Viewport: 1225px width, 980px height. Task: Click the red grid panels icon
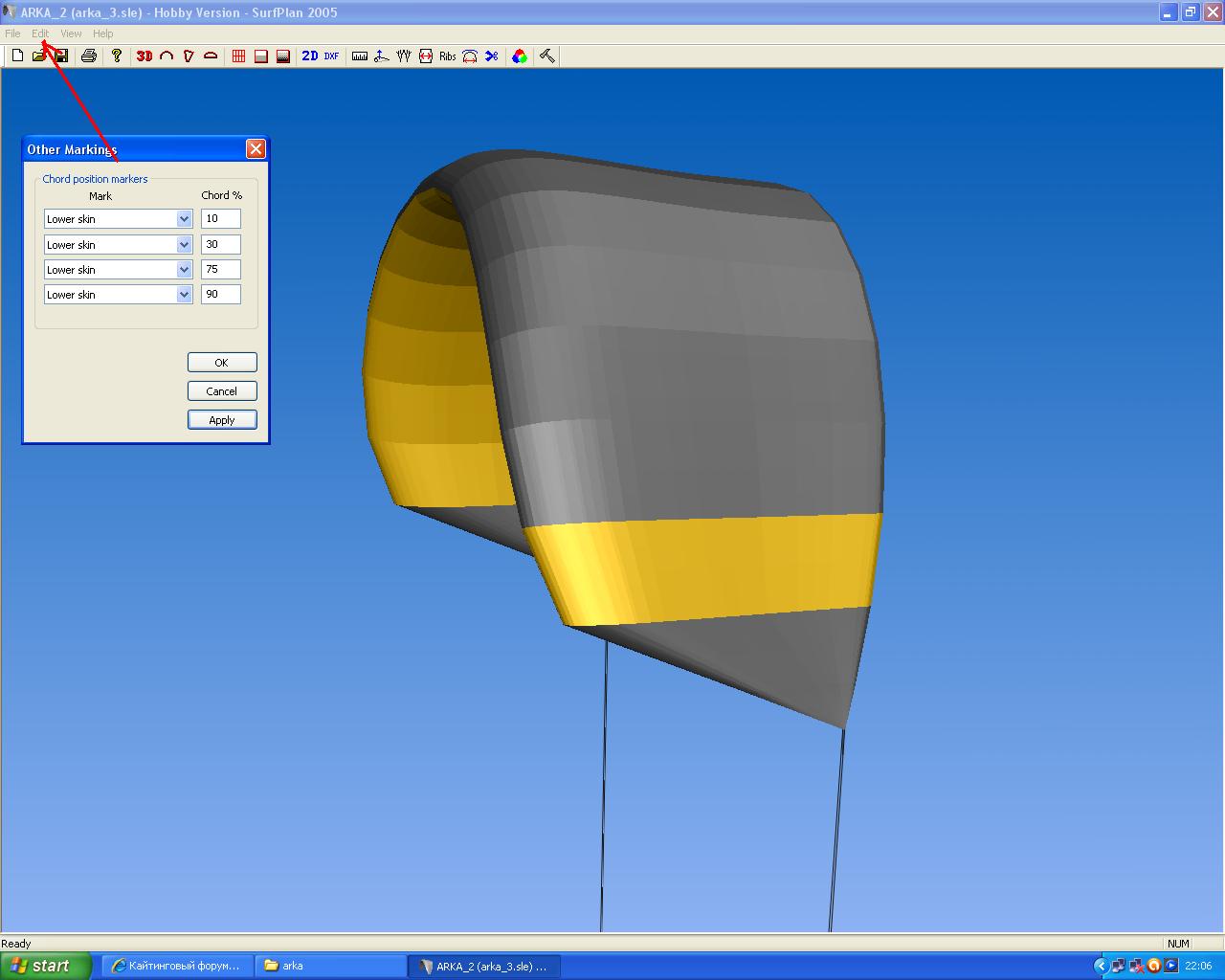(x=238, y=56)
